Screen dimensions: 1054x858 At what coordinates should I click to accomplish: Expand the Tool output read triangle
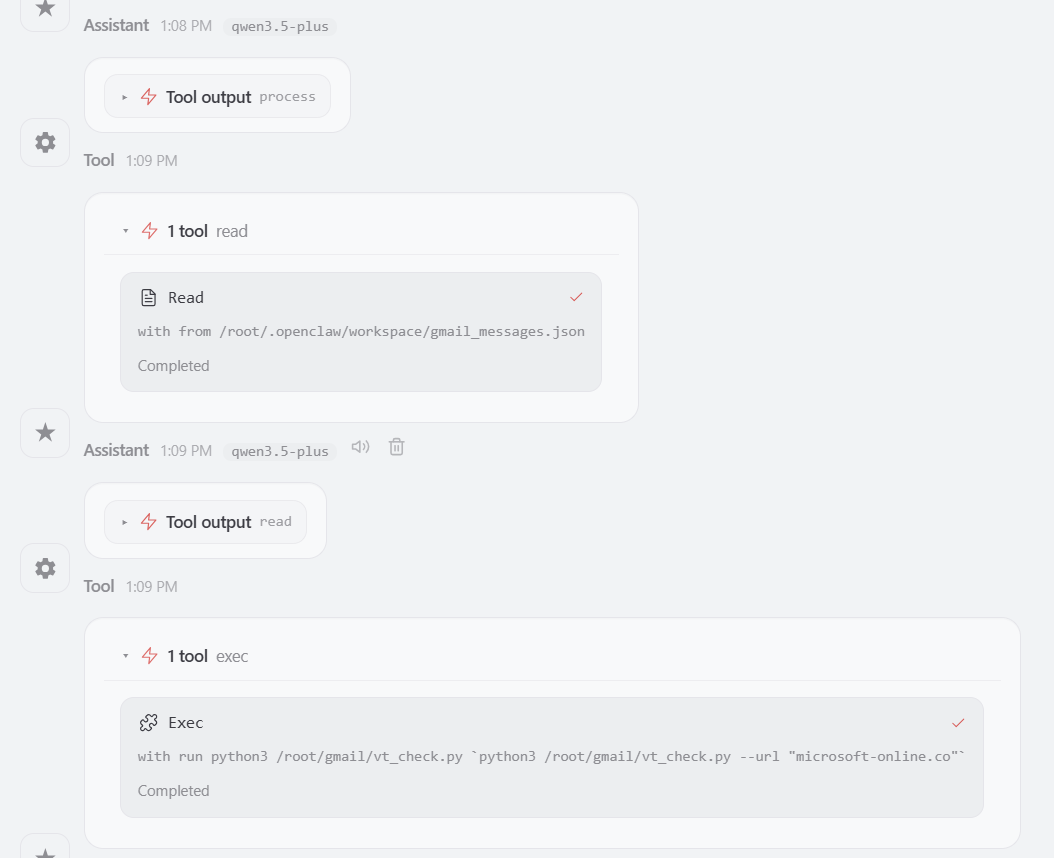pyautogui.click(x=125, y=522)
